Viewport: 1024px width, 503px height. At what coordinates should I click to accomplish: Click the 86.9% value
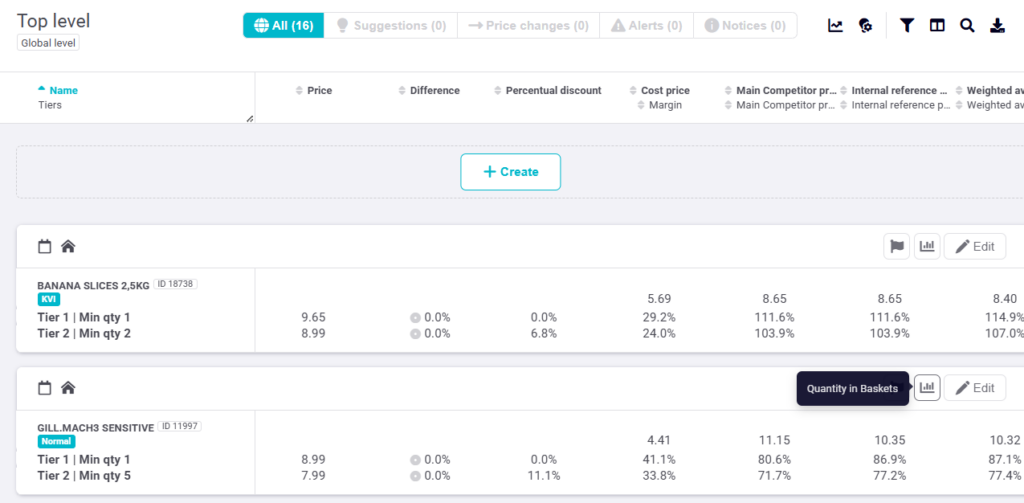[x=889, y=459]
